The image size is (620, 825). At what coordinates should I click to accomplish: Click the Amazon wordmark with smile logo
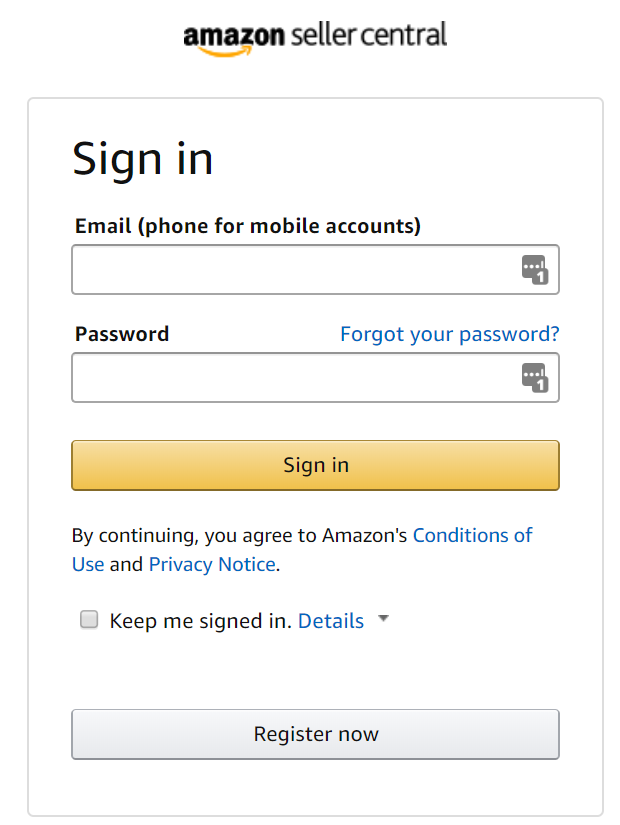pyautogui.click(x=234, y=38)
